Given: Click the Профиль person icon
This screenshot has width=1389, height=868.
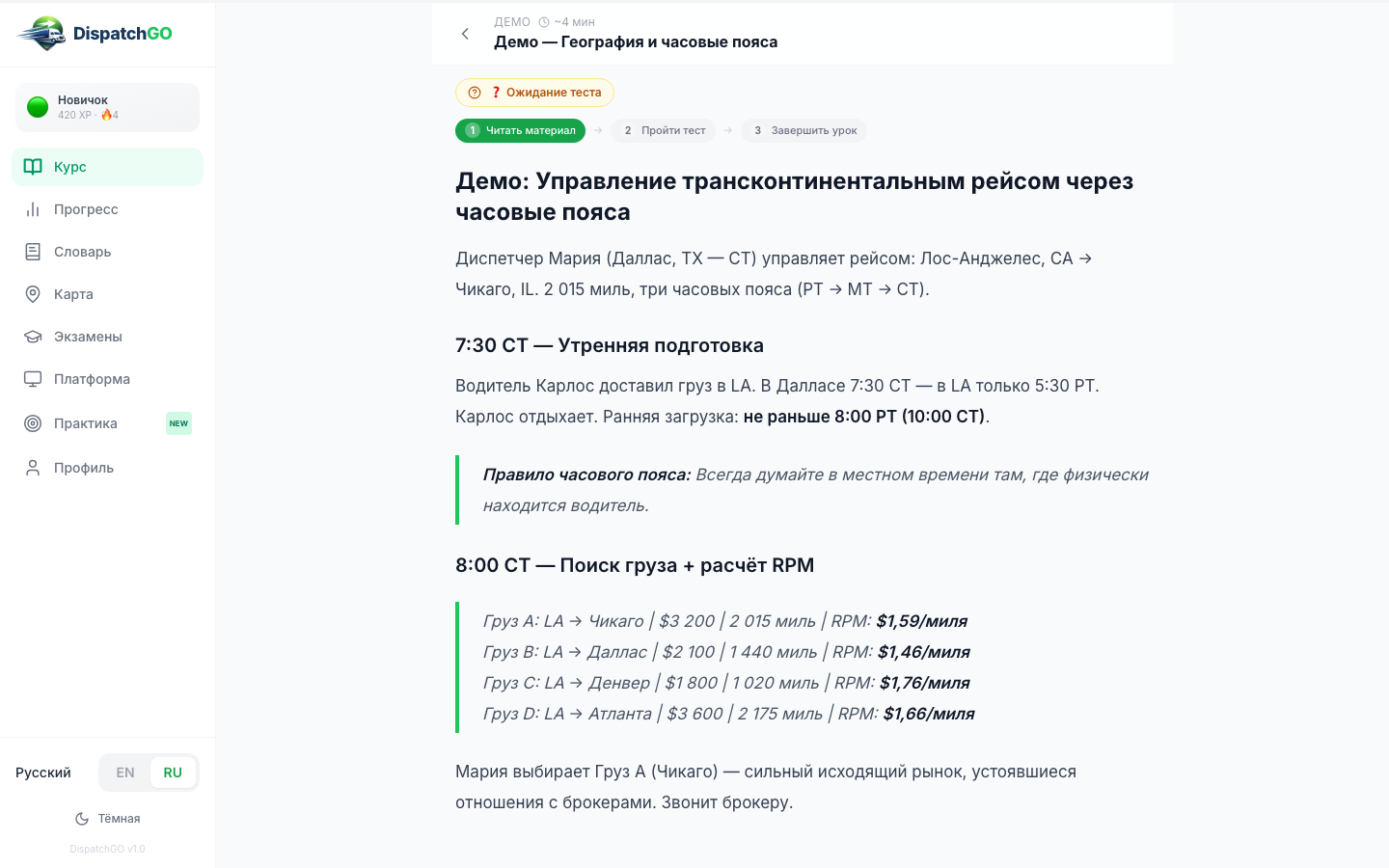Looking at the screenshot, I should pos(33,468).
